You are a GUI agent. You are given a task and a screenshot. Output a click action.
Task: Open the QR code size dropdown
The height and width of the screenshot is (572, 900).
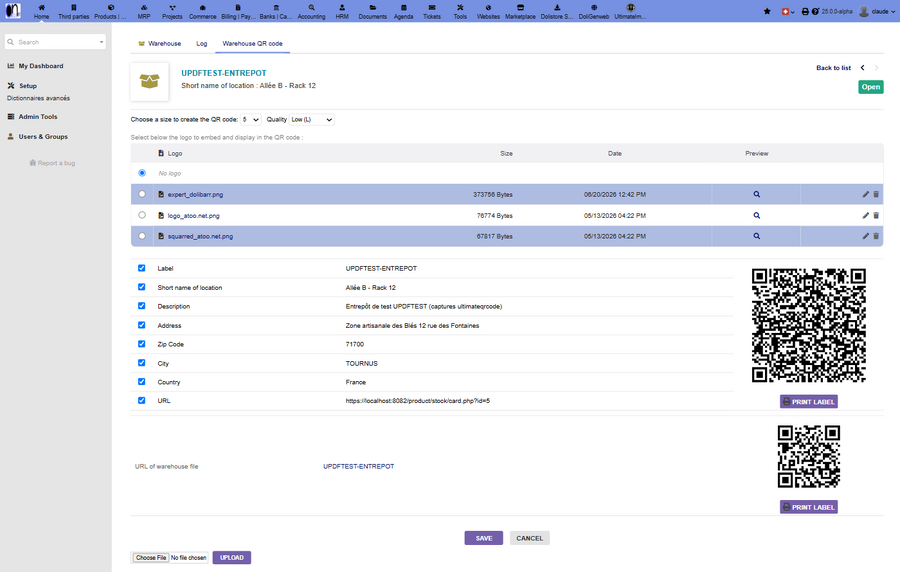pyautogui.click(x=250, y=119)
